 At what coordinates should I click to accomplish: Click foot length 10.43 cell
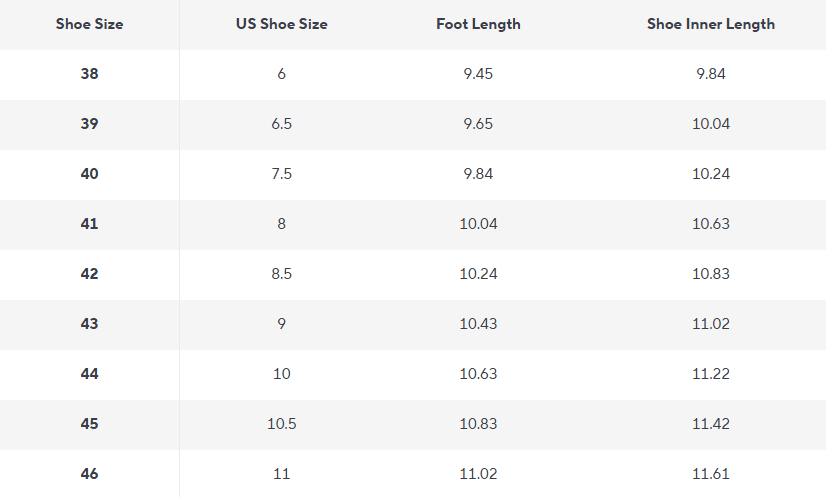(x=478, y=324)
